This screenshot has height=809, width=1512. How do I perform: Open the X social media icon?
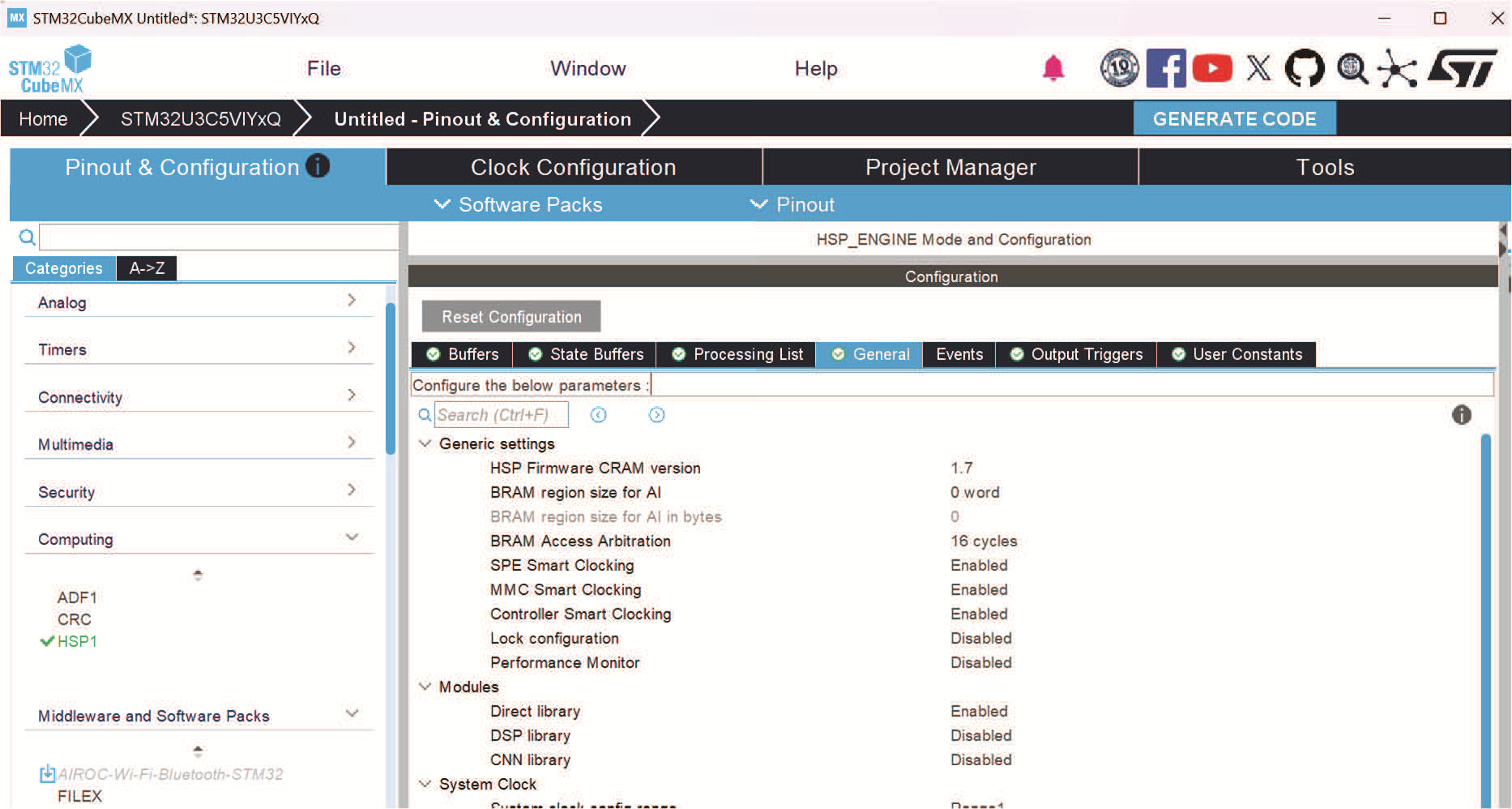tap(1258, 68)
